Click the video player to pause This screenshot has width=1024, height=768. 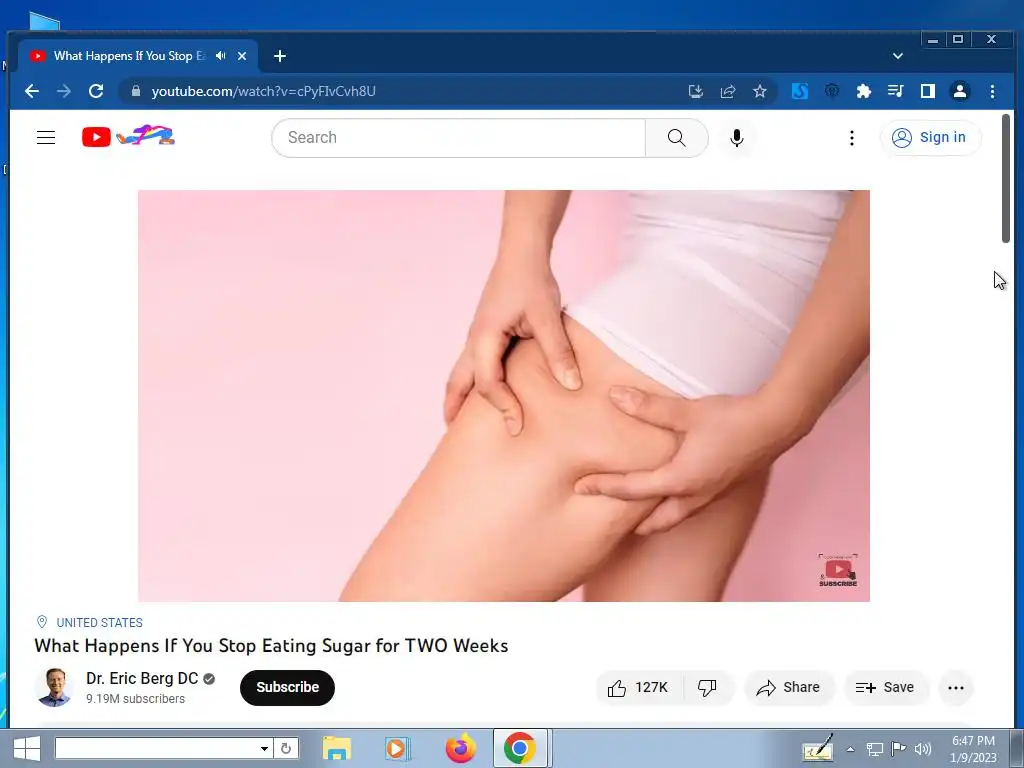click(504, 396)
